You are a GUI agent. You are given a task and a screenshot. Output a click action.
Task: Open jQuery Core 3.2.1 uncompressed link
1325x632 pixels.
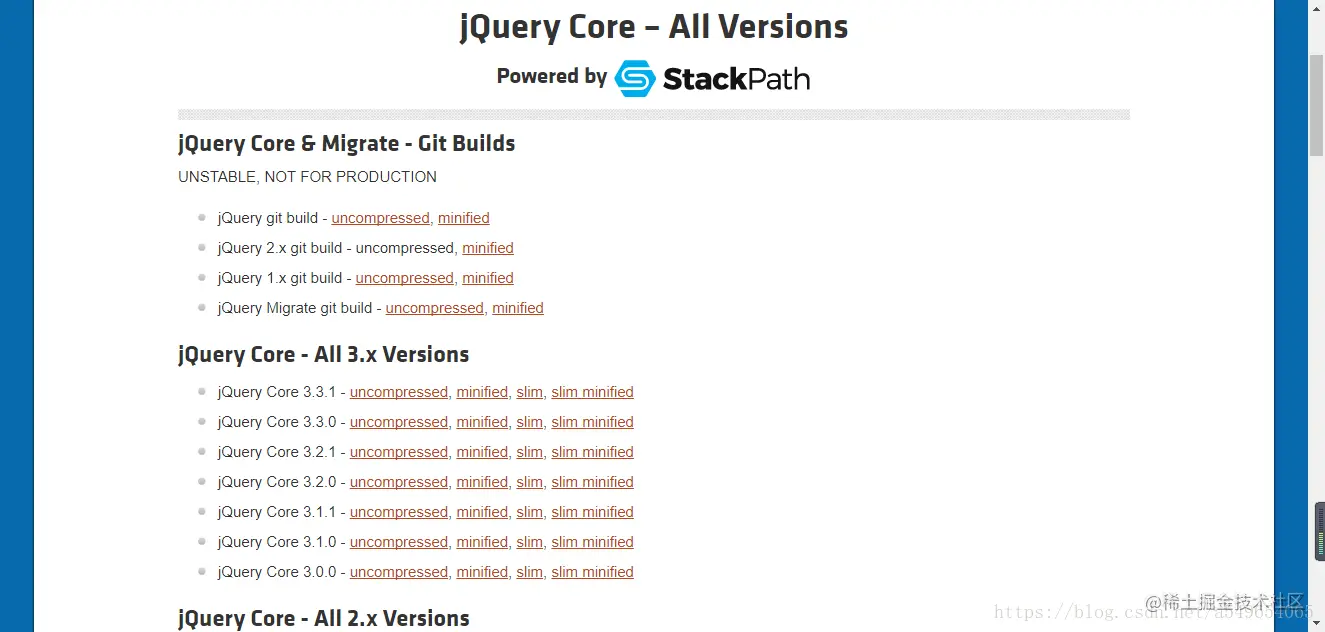coord(399,452)
